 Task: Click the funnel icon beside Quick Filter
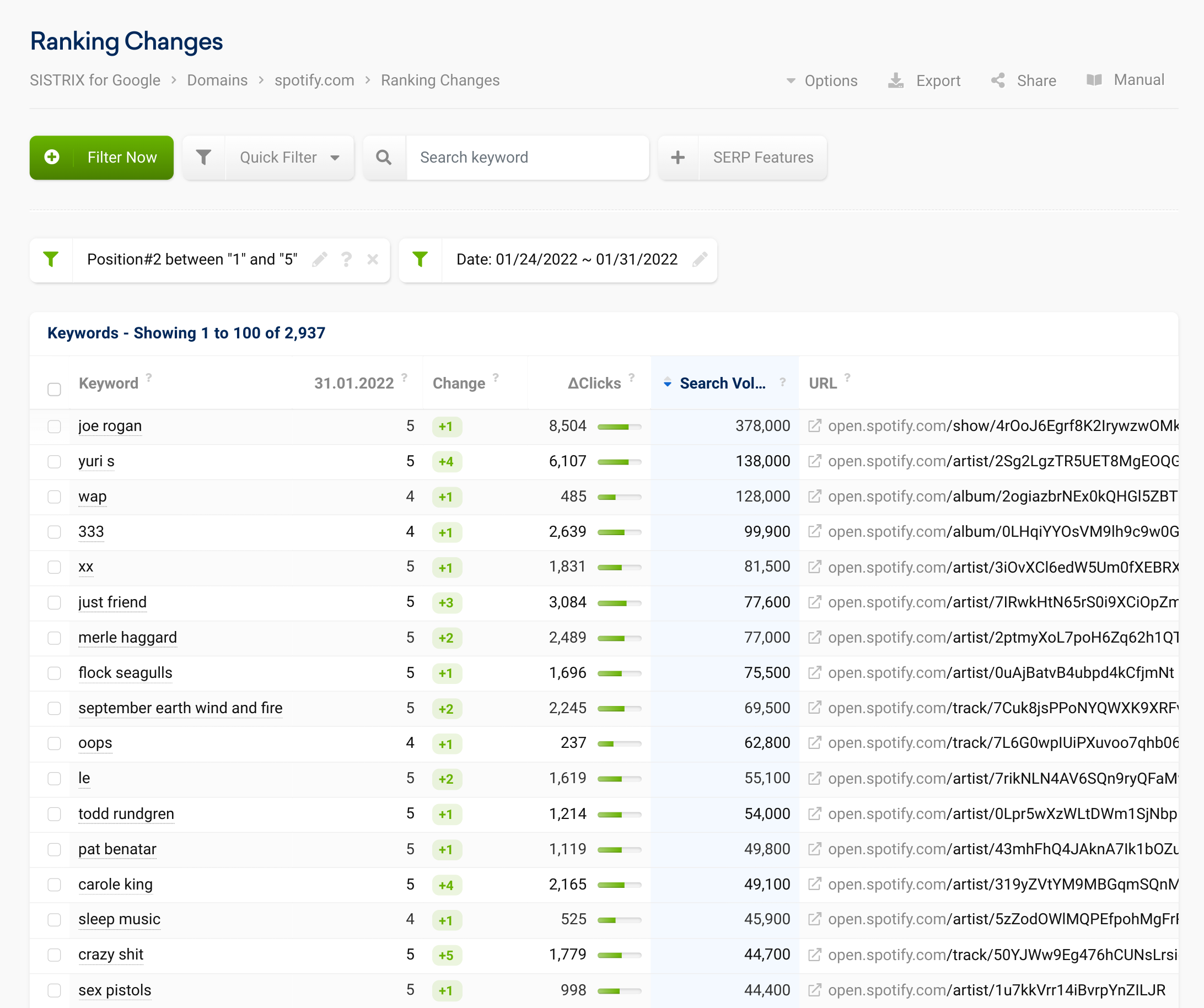[x=203, y=158]
